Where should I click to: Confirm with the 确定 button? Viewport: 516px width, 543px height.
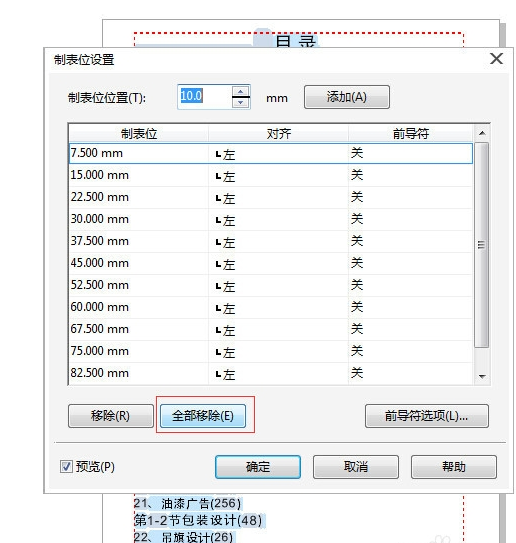coord(258,467)
